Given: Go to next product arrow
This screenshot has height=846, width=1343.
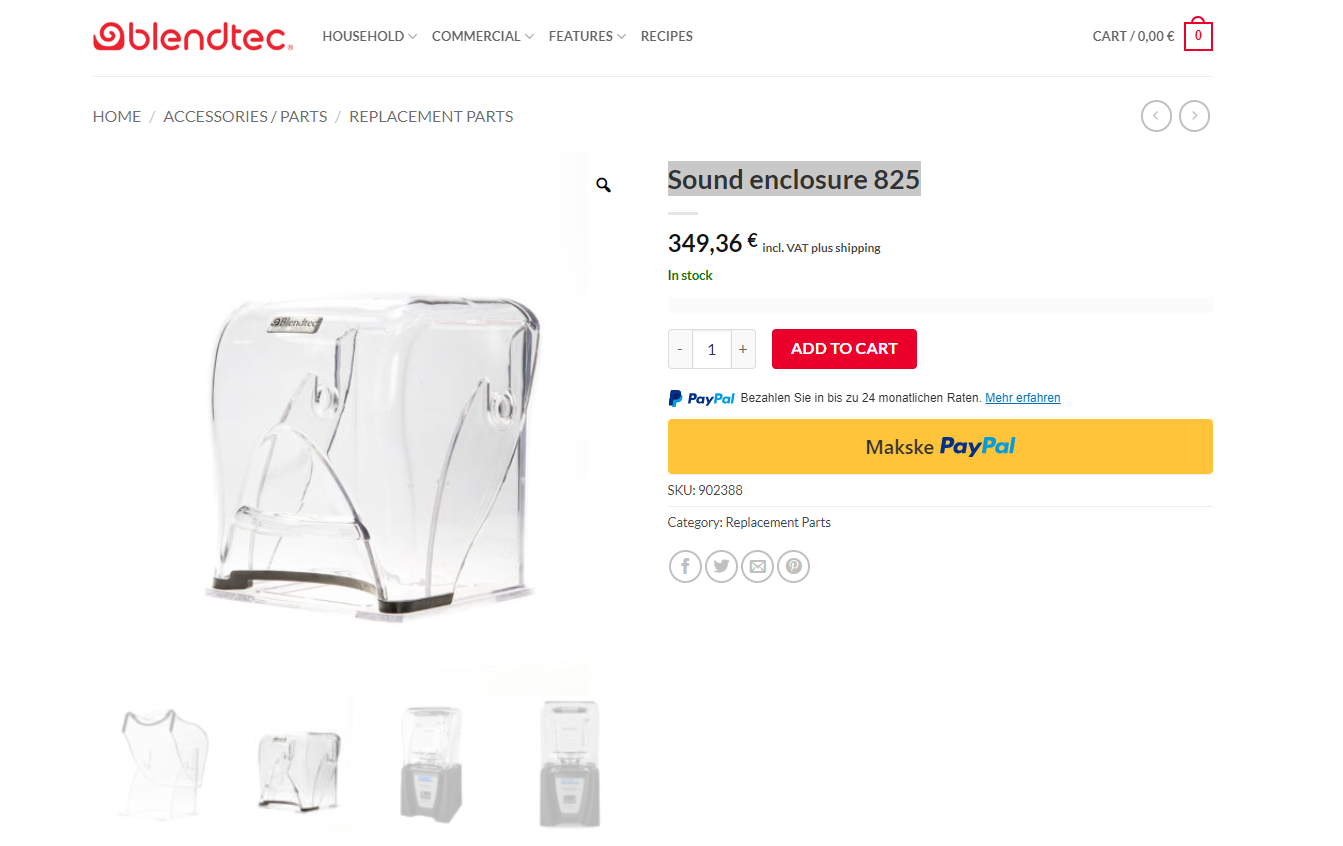Looking at the screenshot, I should pos(1194,116).
